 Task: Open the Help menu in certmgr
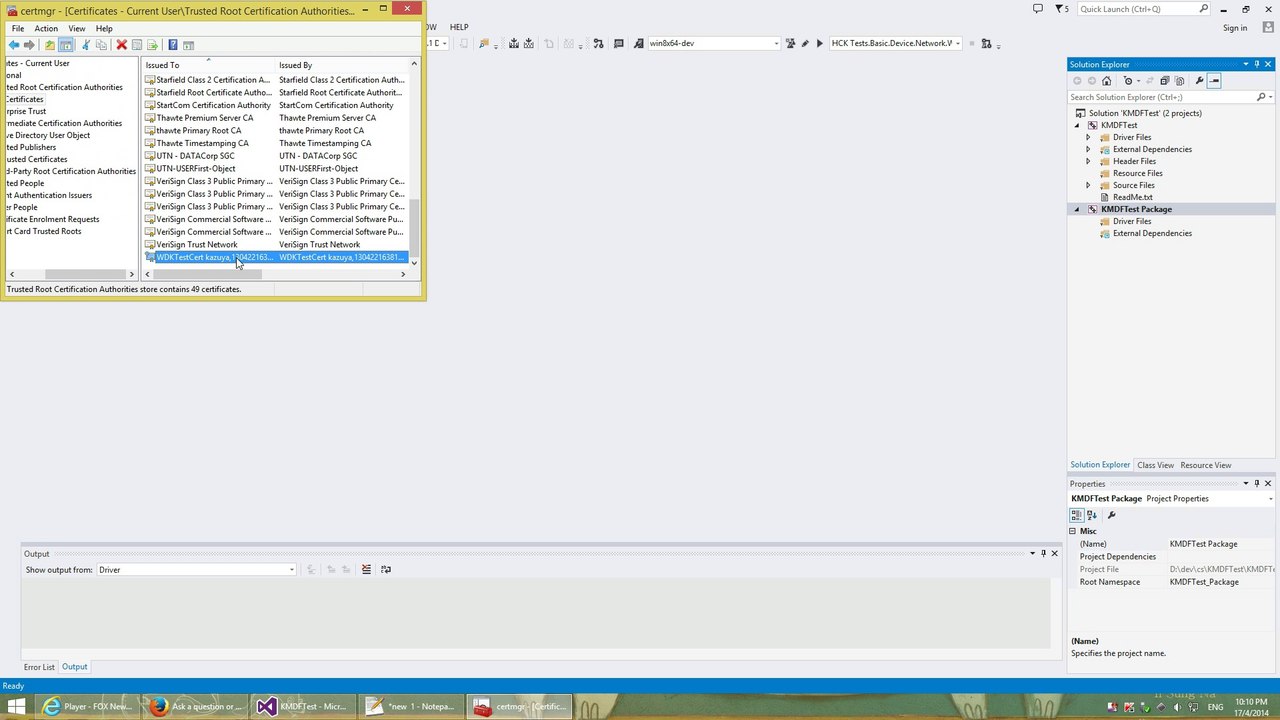[x=104, y=28]
